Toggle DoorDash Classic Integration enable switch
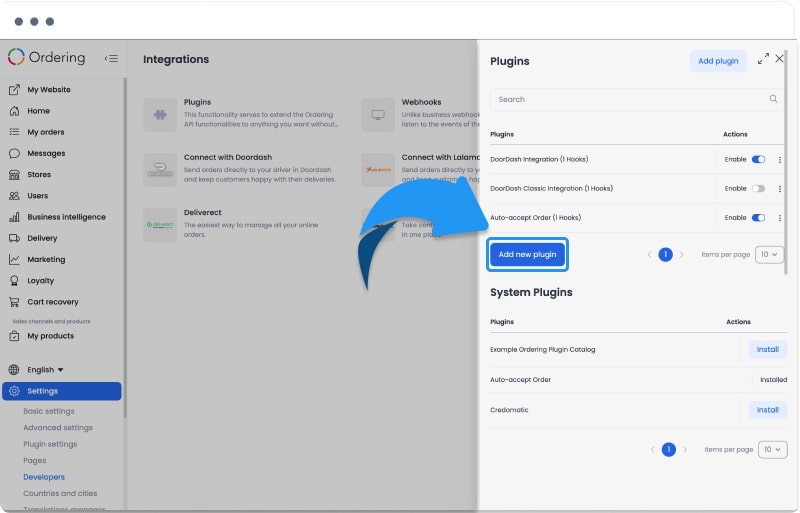 (x=758, y=188)
